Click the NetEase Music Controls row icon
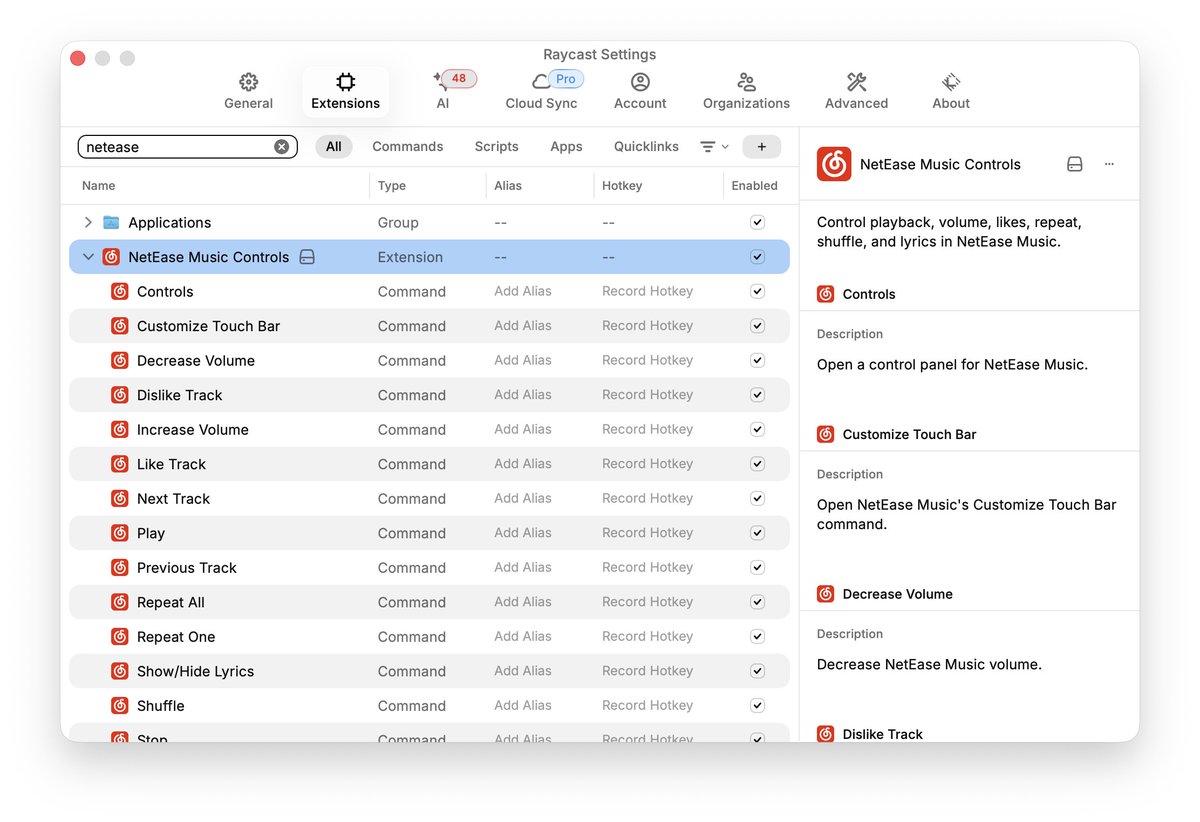Viewport: 1200px width, 822px height. (x=111, y=257)
